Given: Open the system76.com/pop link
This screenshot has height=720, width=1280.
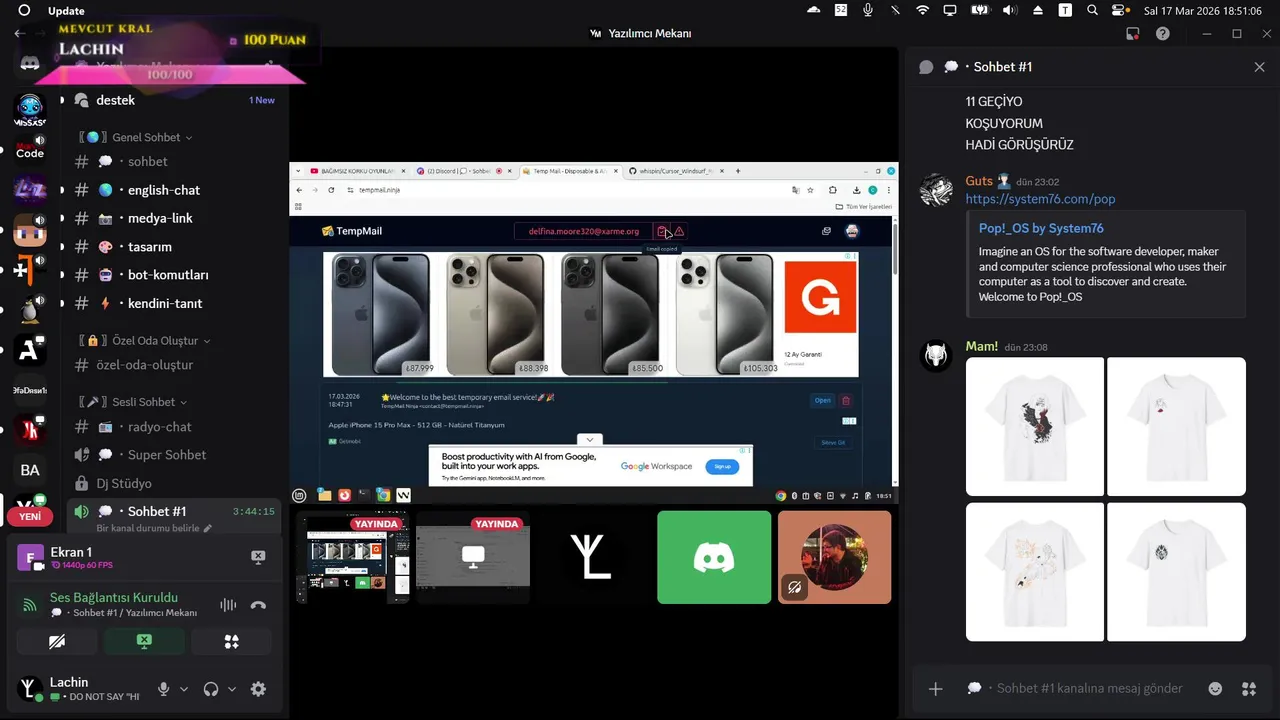Looking at the screenshot, I should pos(1040,199).
